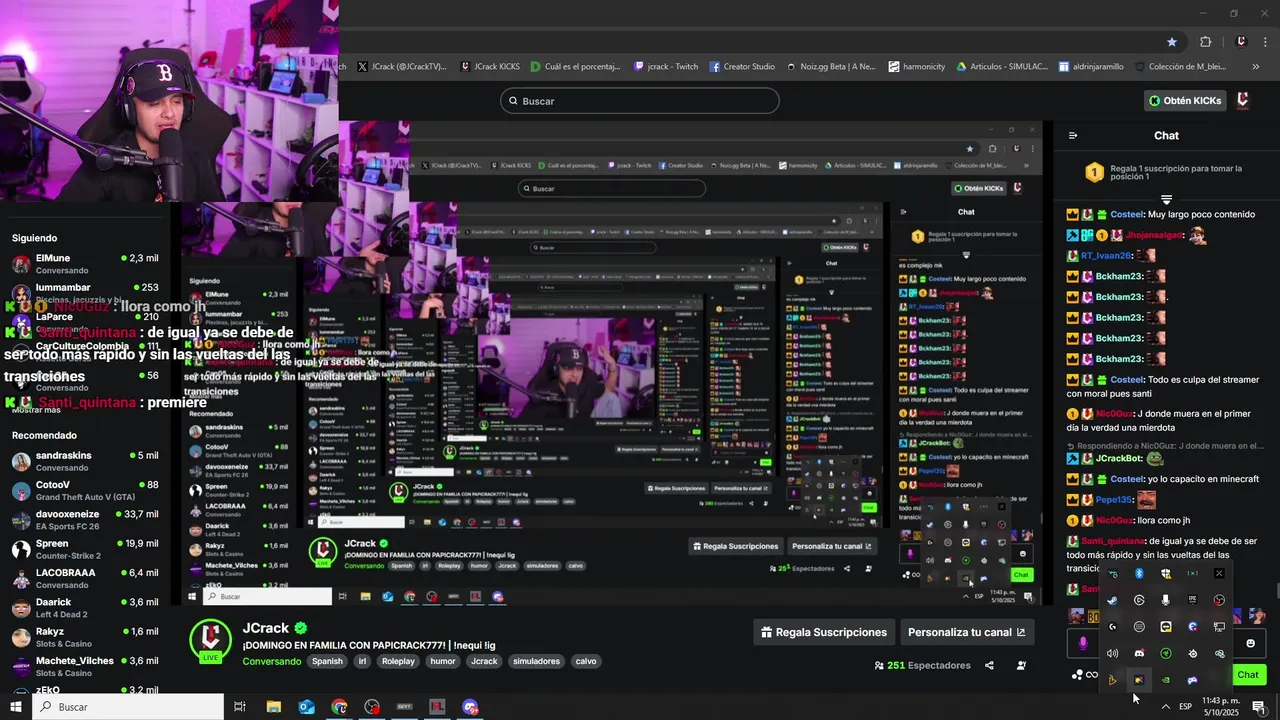
Task: Open the TeamViewer tray icon
Action: click(x=1166, y=627)
